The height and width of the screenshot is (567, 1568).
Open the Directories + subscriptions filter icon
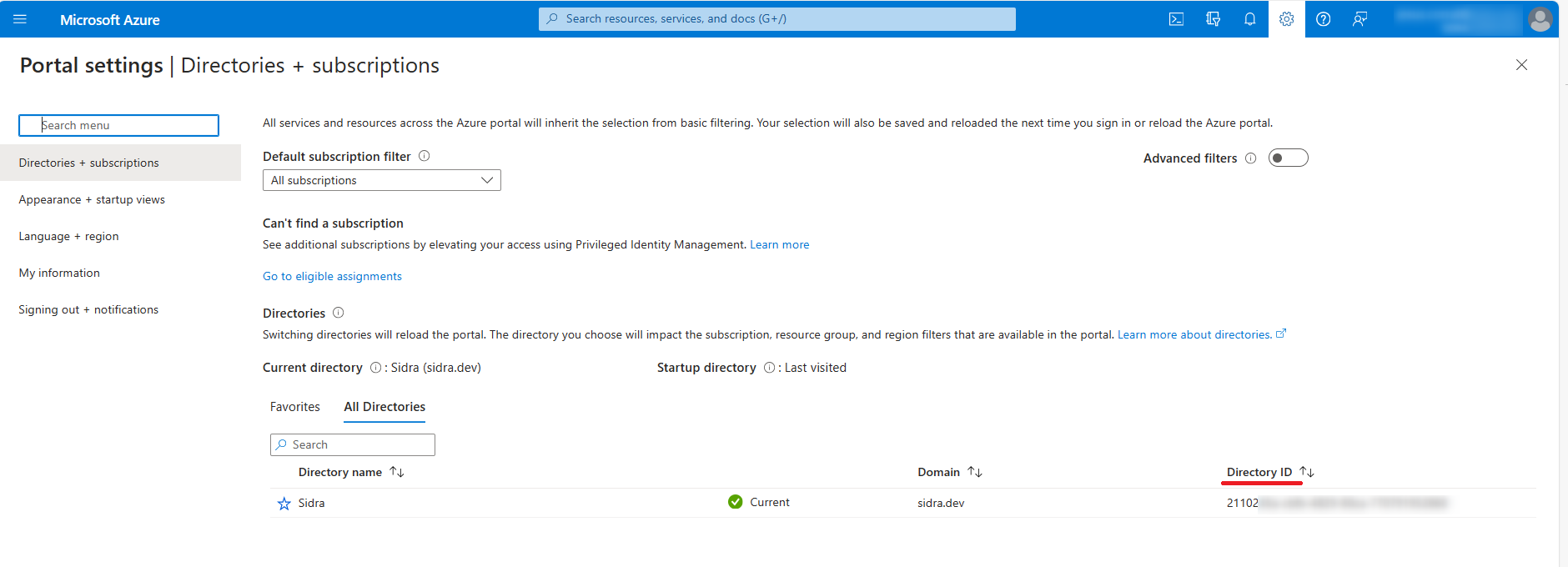click(x=1213, y=19)
